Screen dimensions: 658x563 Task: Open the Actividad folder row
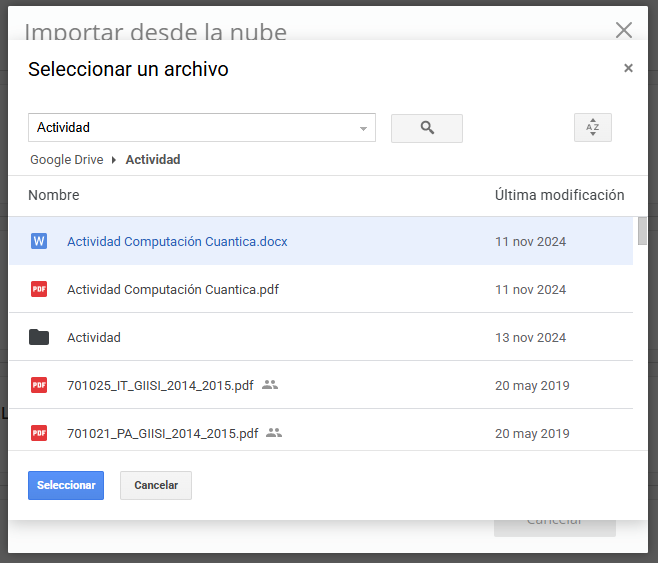pos(94,337)
